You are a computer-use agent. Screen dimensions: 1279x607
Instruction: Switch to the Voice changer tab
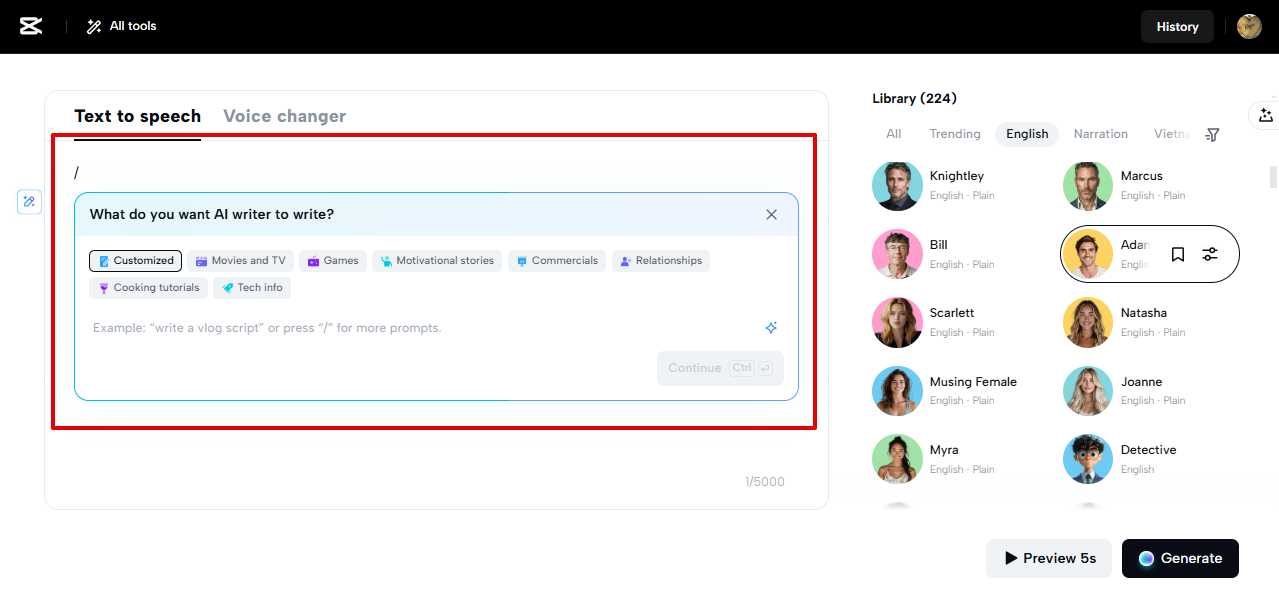point(284,116)
